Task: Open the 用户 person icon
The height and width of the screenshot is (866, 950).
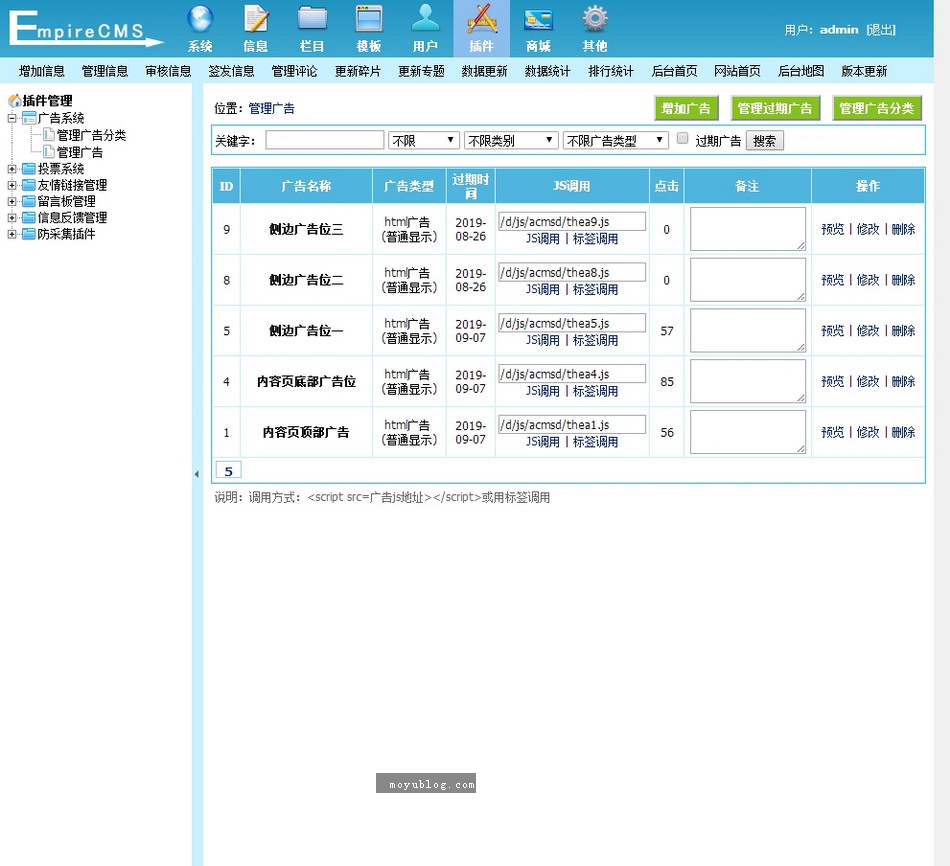Action: pos(425,19)
